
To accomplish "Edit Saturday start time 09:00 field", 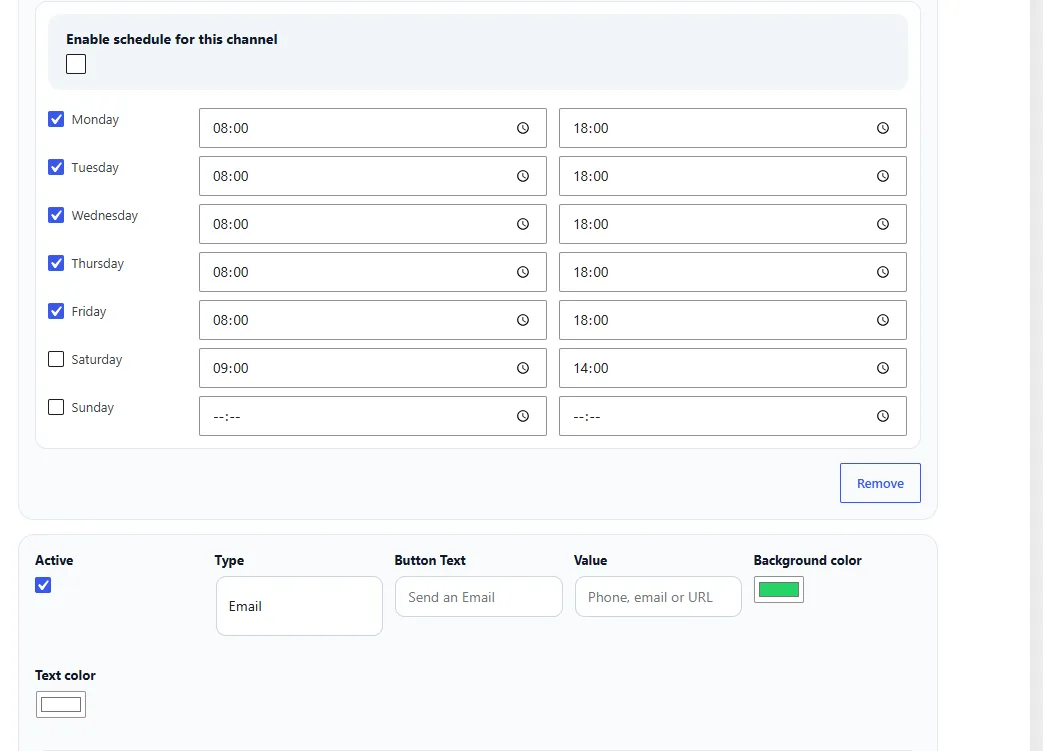I will [372, 367].
